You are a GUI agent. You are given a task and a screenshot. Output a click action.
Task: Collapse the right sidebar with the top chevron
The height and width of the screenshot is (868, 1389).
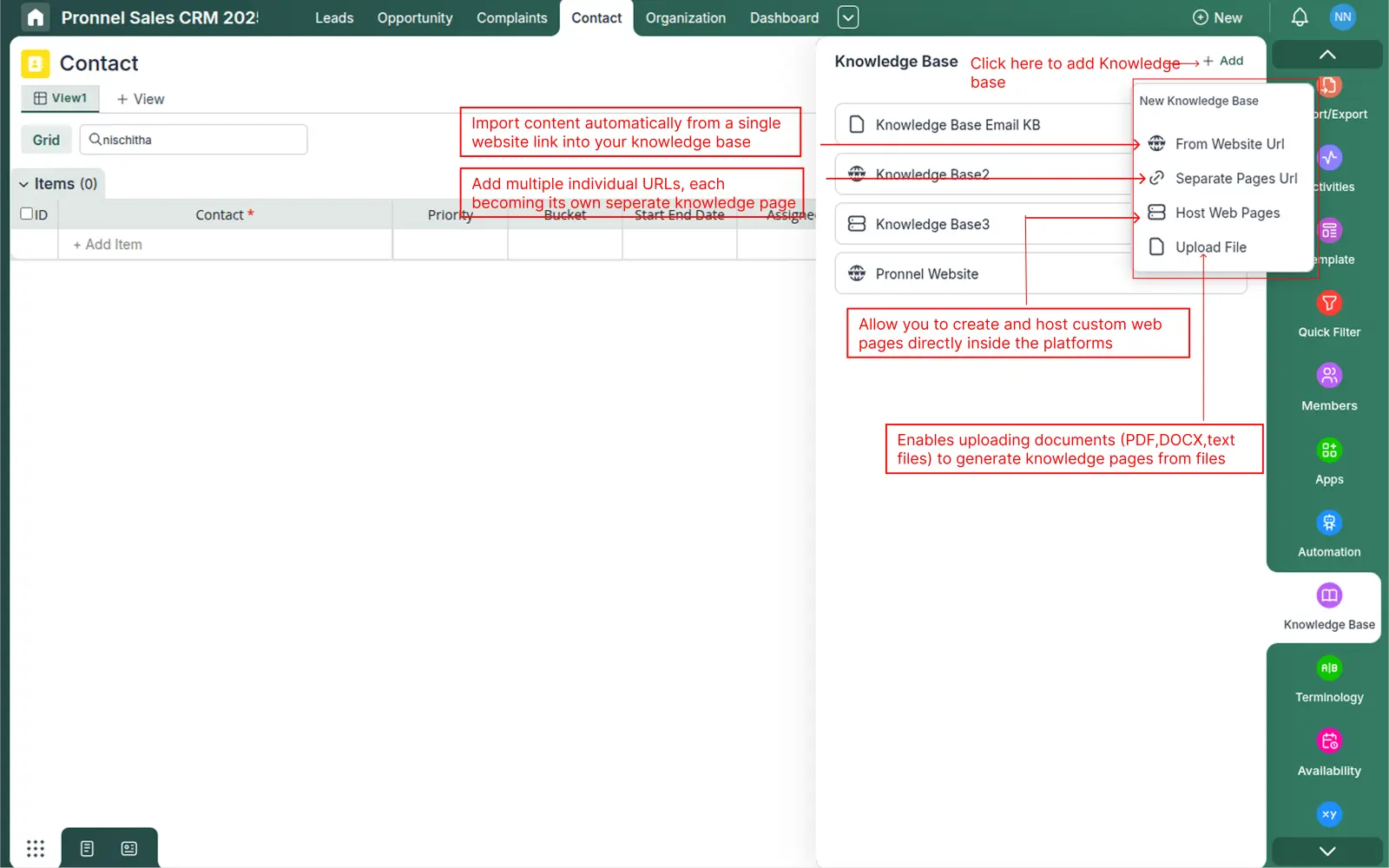click(1326, 54)
